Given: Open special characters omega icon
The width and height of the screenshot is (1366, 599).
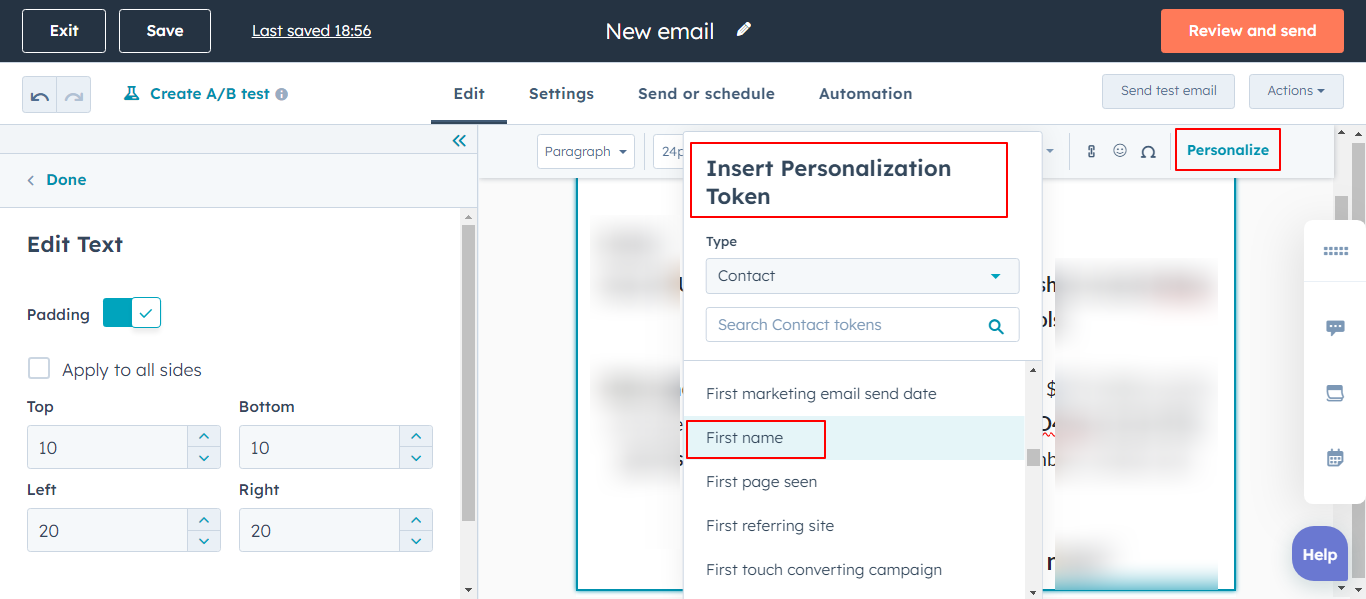Looking at the screenshot, I should click(1148, 152).
